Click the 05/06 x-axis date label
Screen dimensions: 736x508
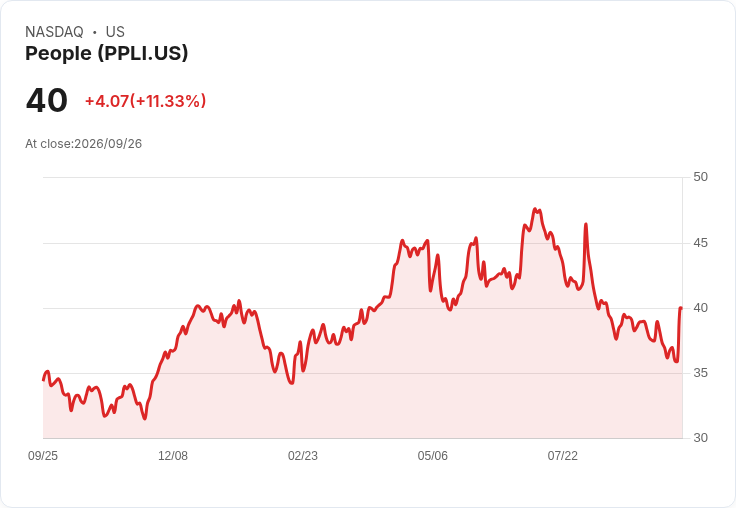[432, 455]
